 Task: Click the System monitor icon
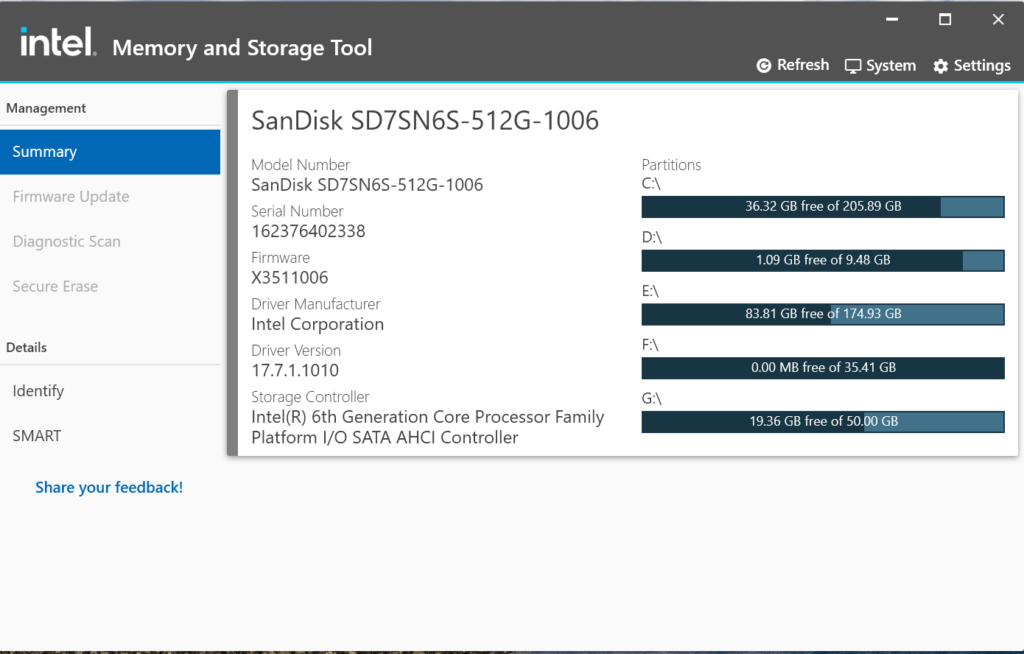click(x=853, y=66)
